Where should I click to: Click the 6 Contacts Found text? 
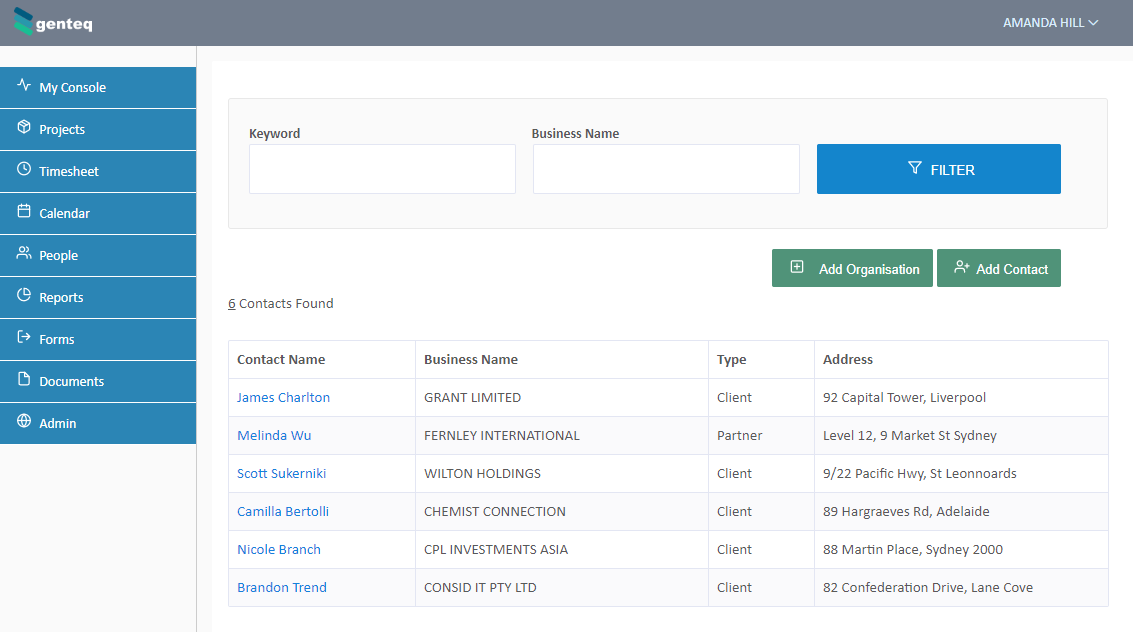point(280,303)
